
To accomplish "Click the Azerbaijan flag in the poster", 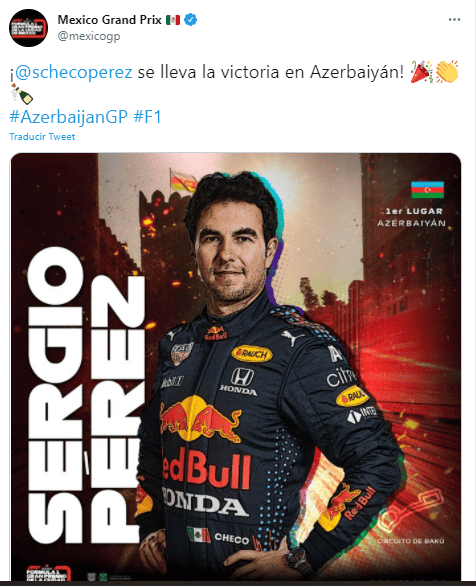I will pos(427,189).
